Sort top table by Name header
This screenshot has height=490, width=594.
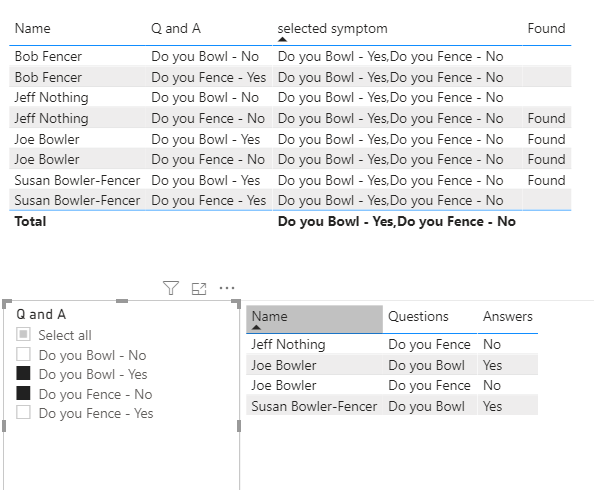point(33,28)
